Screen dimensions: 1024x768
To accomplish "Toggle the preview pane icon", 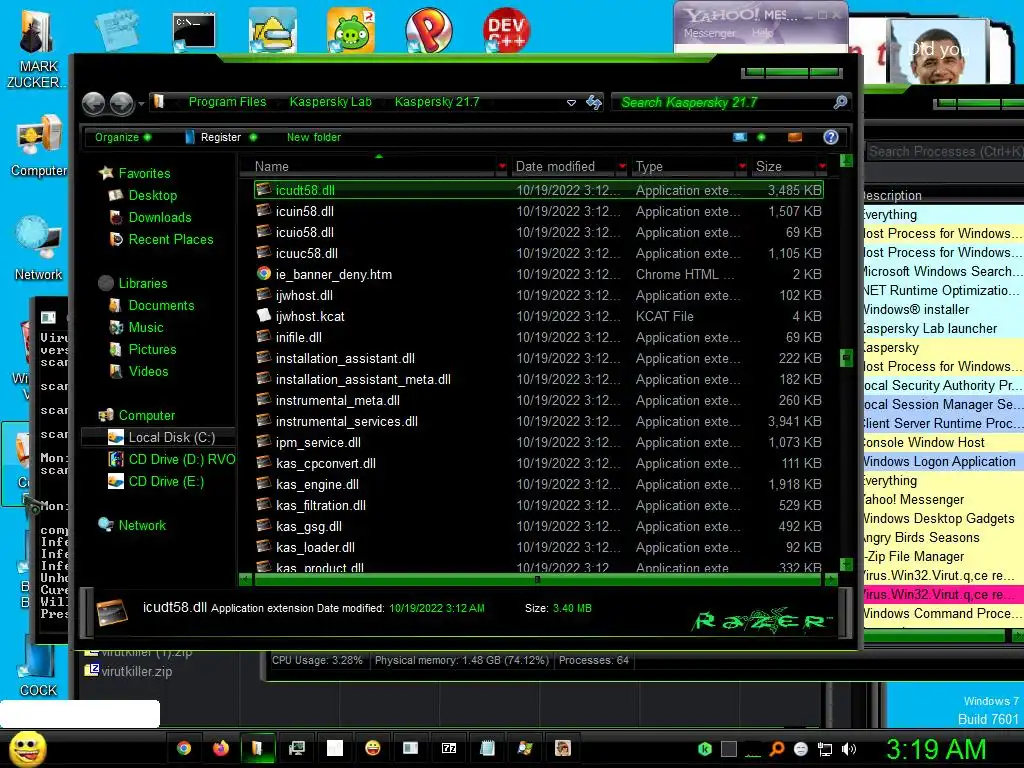I will (x=795, y=137).
